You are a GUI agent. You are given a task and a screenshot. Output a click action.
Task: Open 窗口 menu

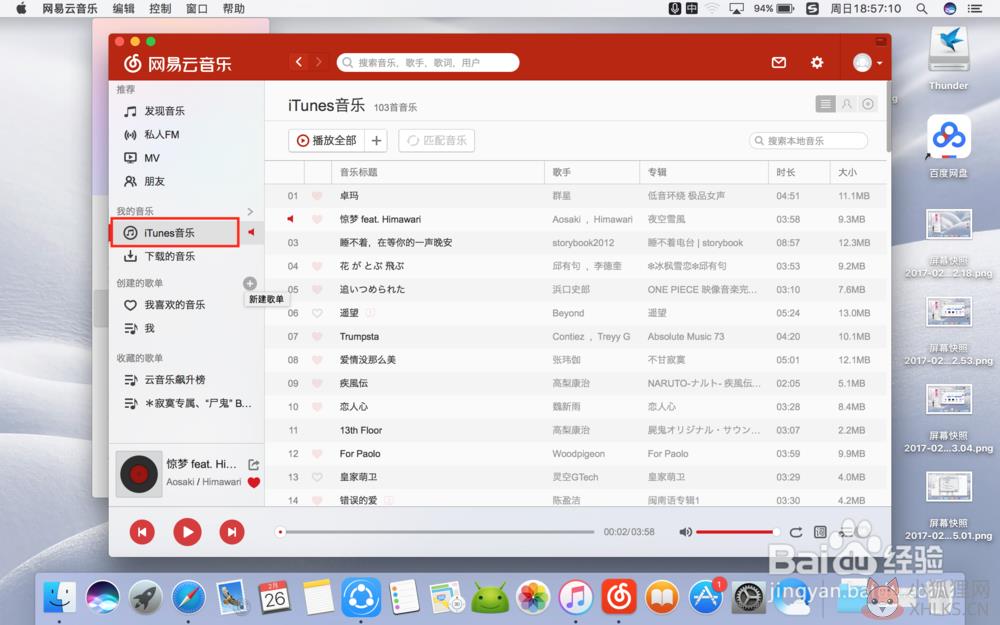click(196, 8)
